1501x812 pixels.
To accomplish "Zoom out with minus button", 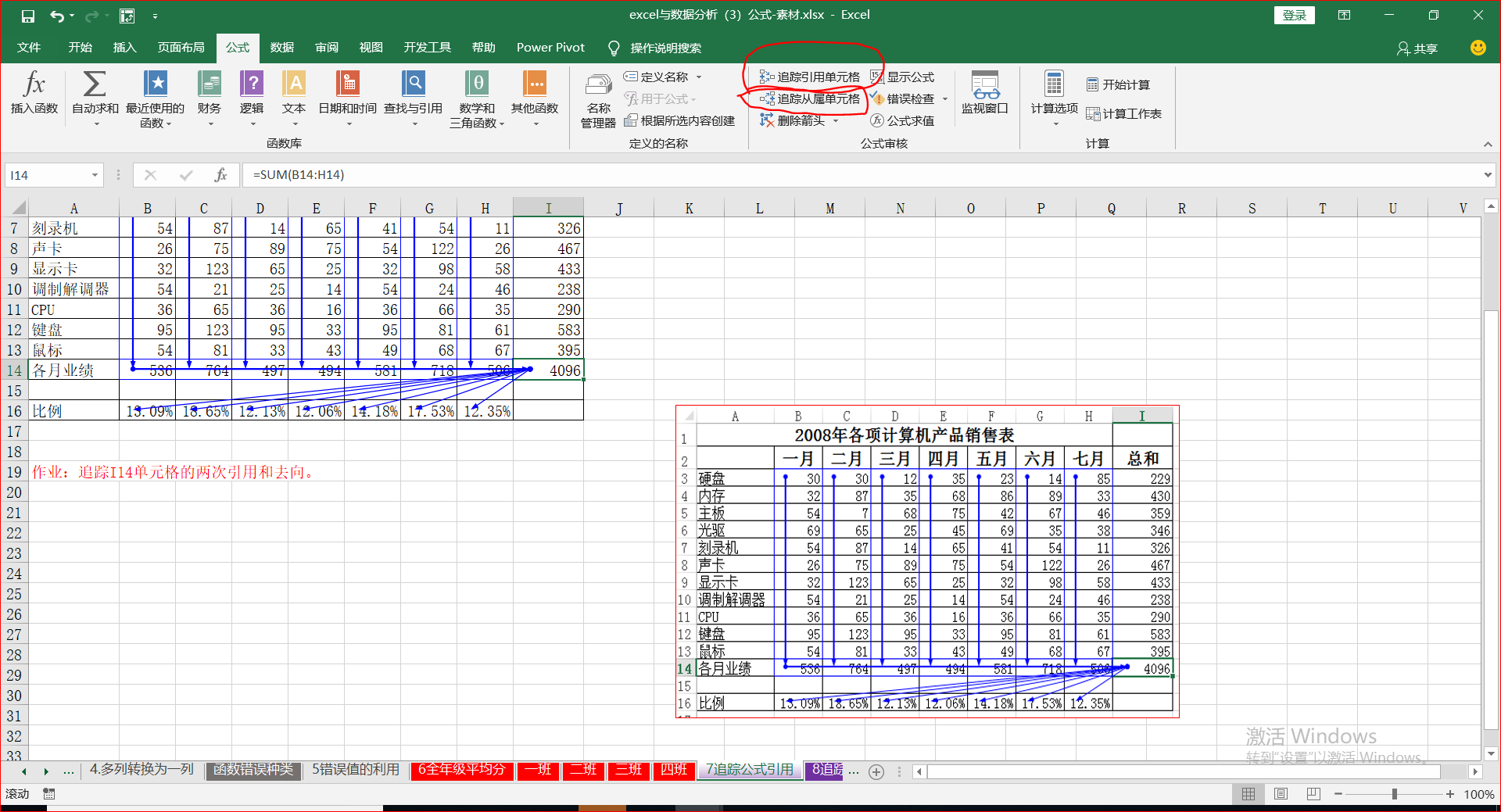I will coord(1338,794).
